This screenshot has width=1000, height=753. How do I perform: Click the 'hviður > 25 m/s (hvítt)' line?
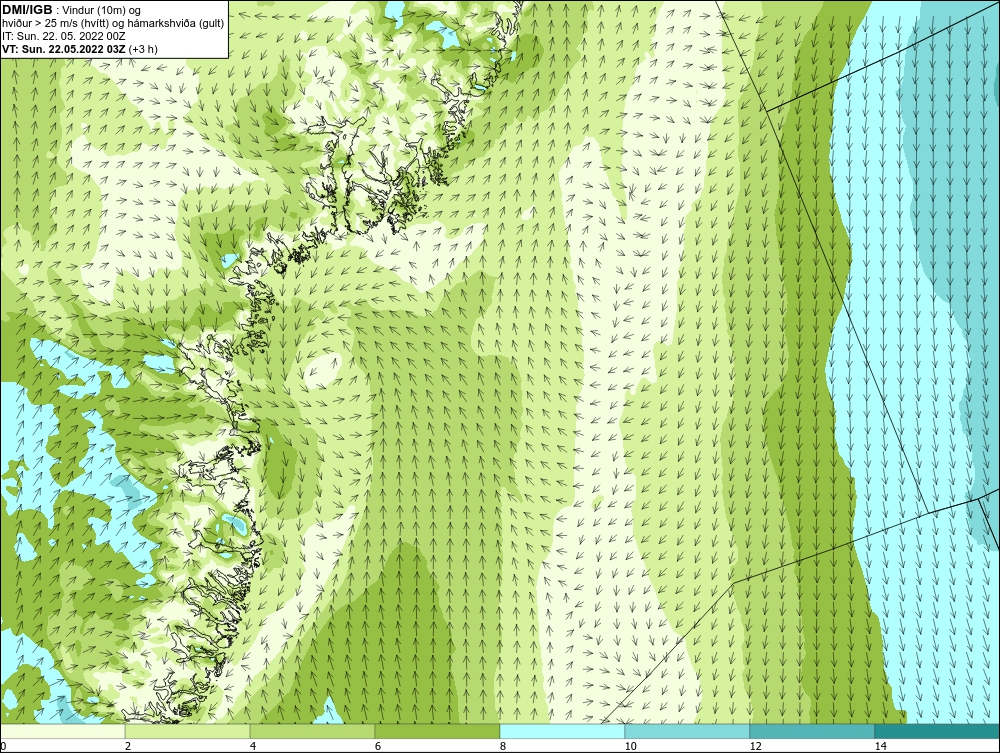[57, 24]
